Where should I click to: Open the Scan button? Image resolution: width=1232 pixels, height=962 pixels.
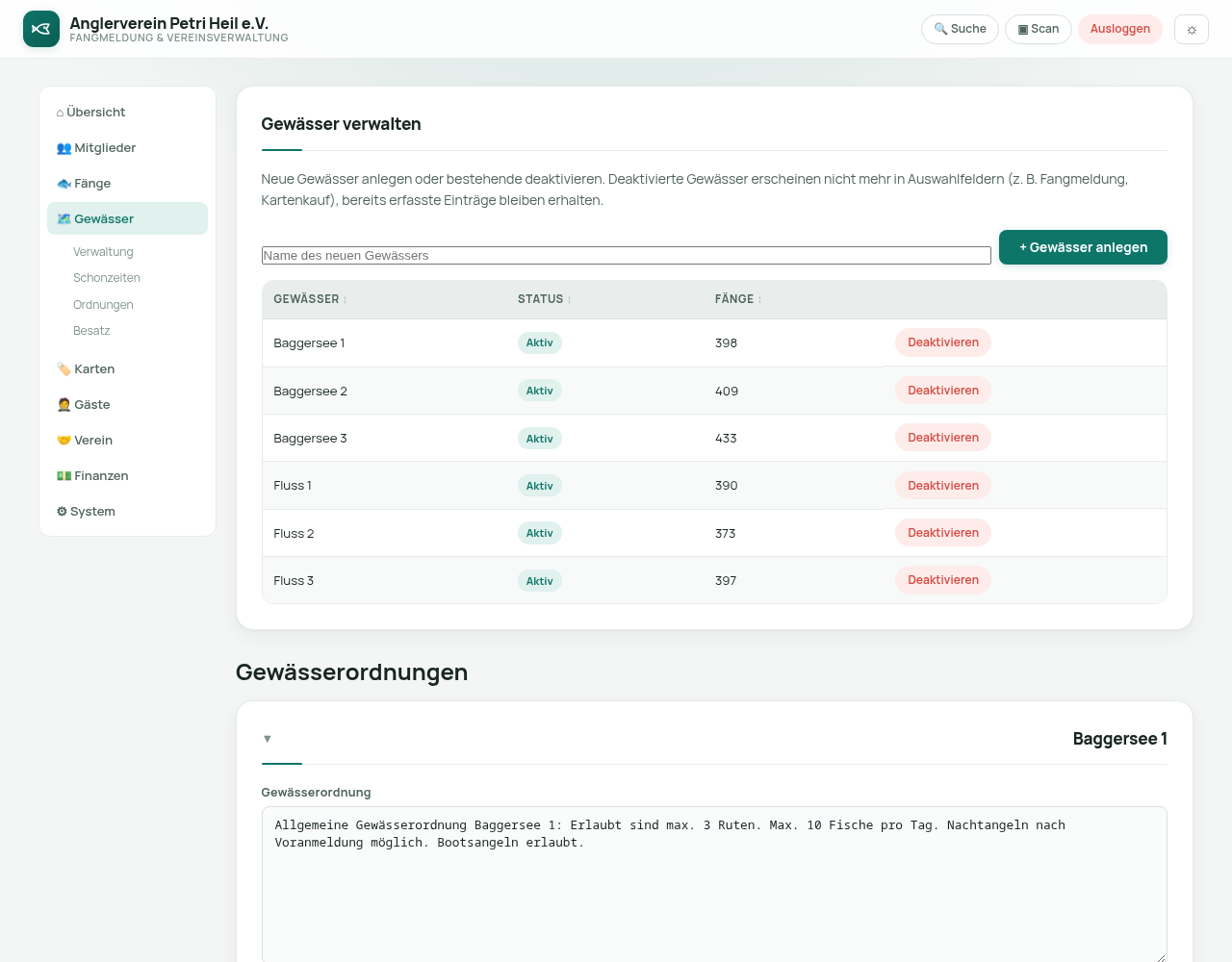point(1039,29)
